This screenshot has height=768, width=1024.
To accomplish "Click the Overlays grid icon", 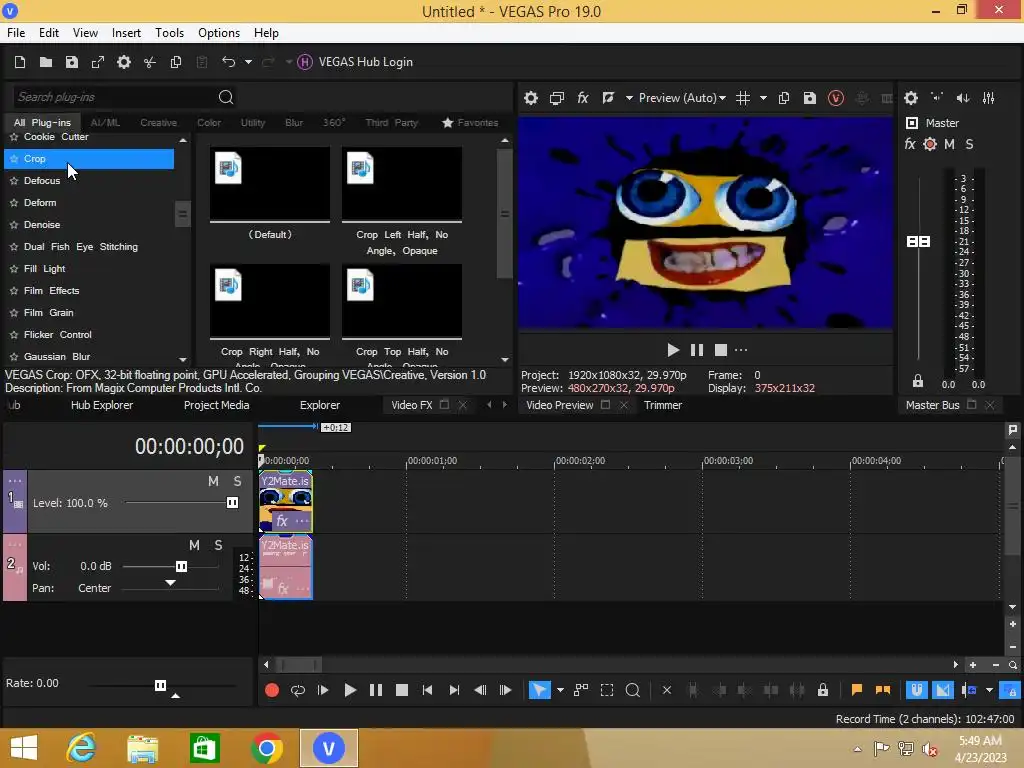I will pyautogui.click(x=743, y=98).
